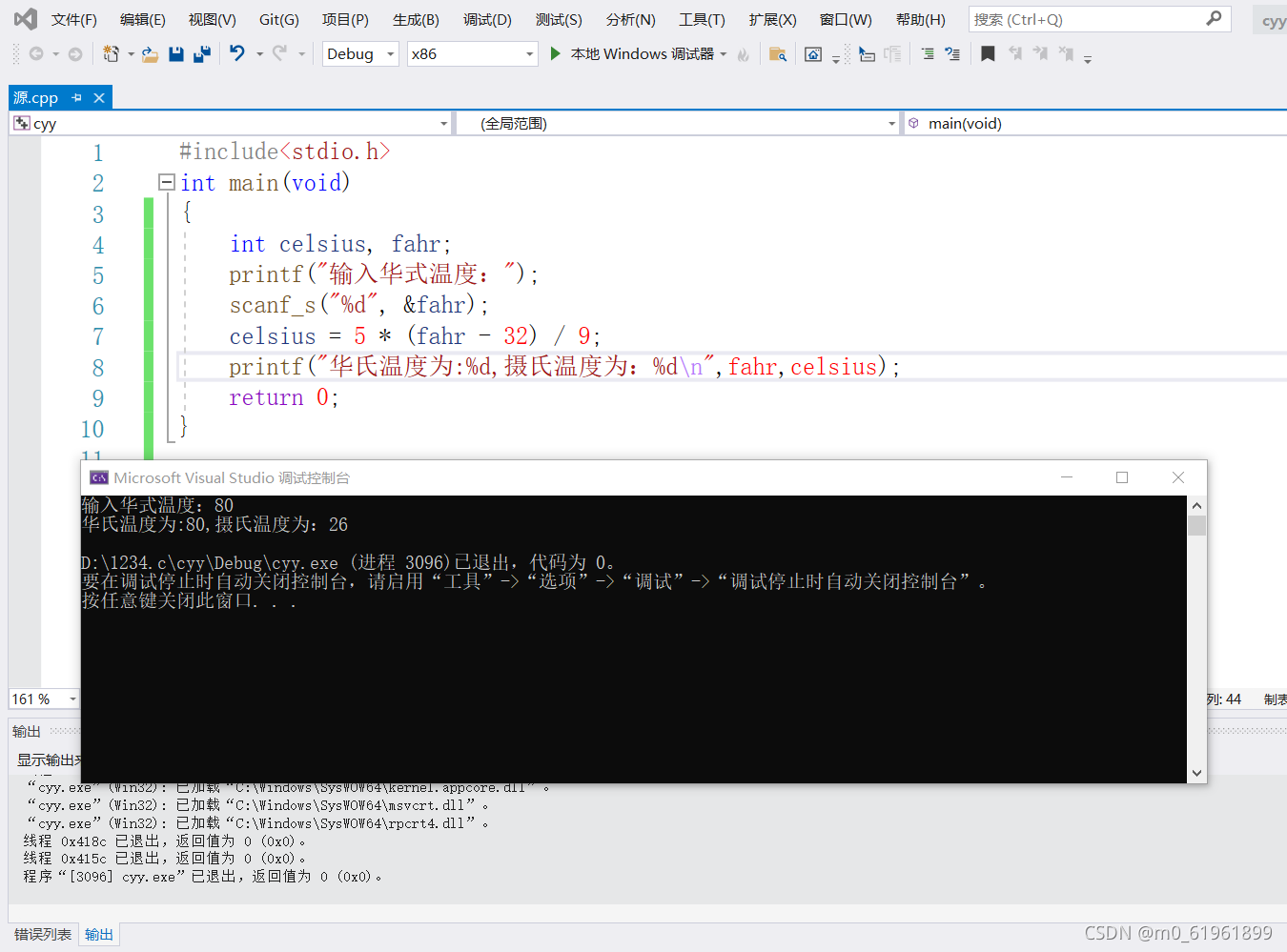1287x952 pixels.
Task: Click the save all icon
Action: click(x=201, y=54)
